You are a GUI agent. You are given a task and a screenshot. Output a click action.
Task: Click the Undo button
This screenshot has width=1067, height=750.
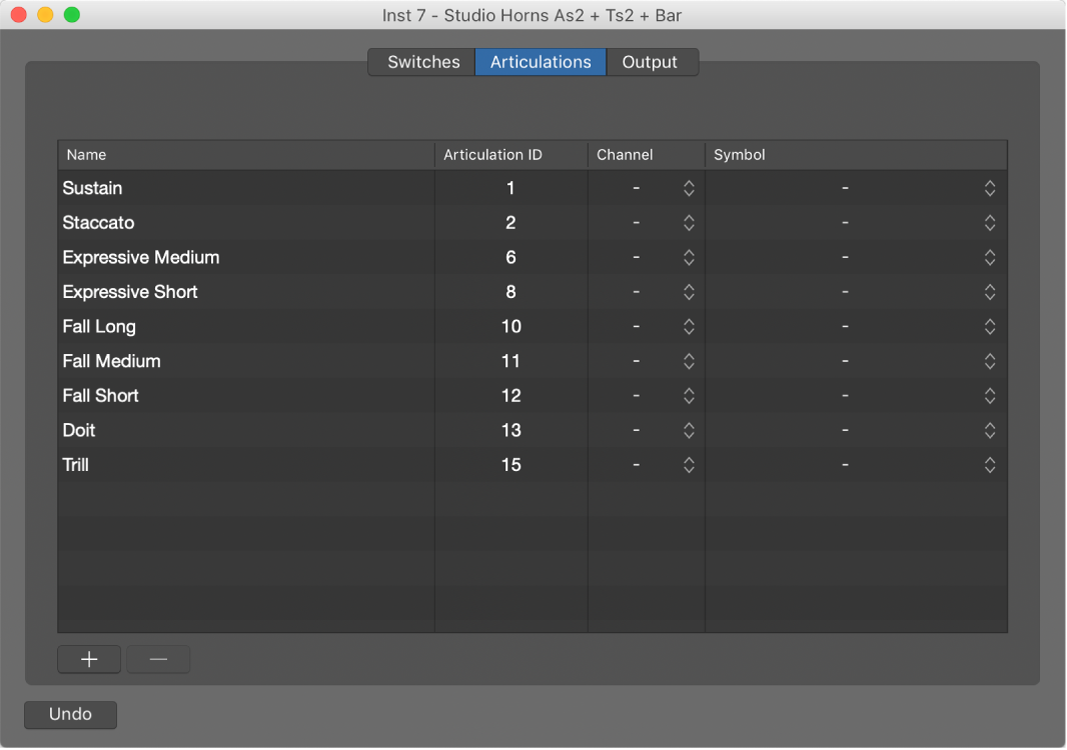[x=70, y=715]
